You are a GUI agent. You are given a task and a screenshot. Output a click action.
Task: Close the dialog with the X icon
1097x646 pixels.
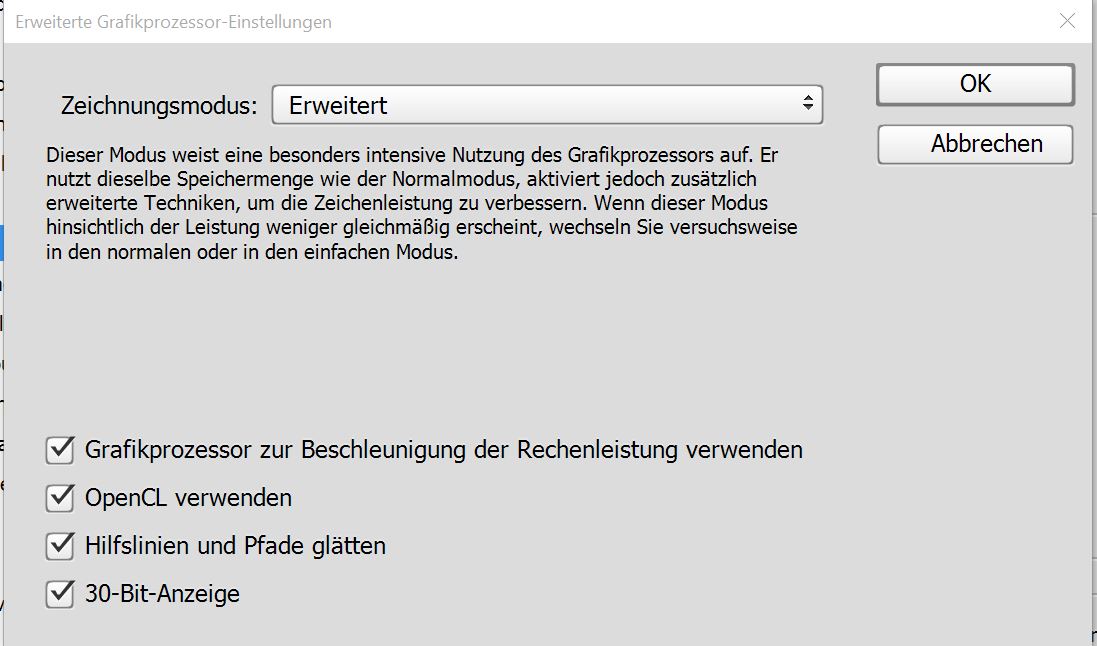[1069, 21]
